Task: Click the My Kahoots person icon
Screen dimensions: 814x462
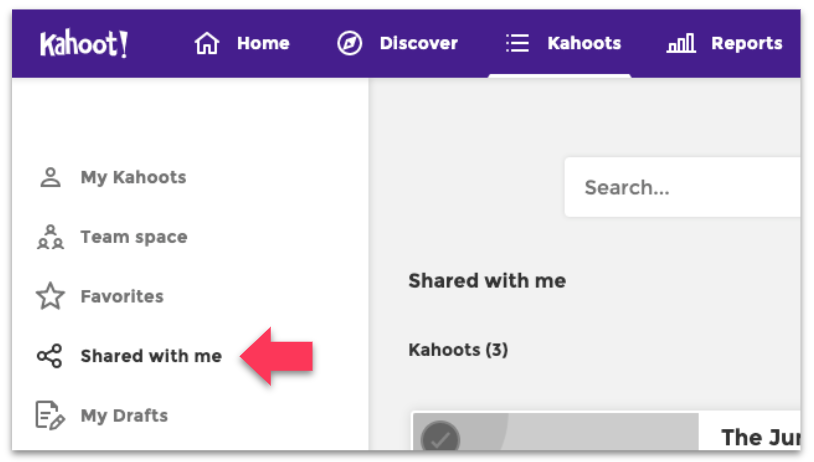Action: (x=50, y=177)
